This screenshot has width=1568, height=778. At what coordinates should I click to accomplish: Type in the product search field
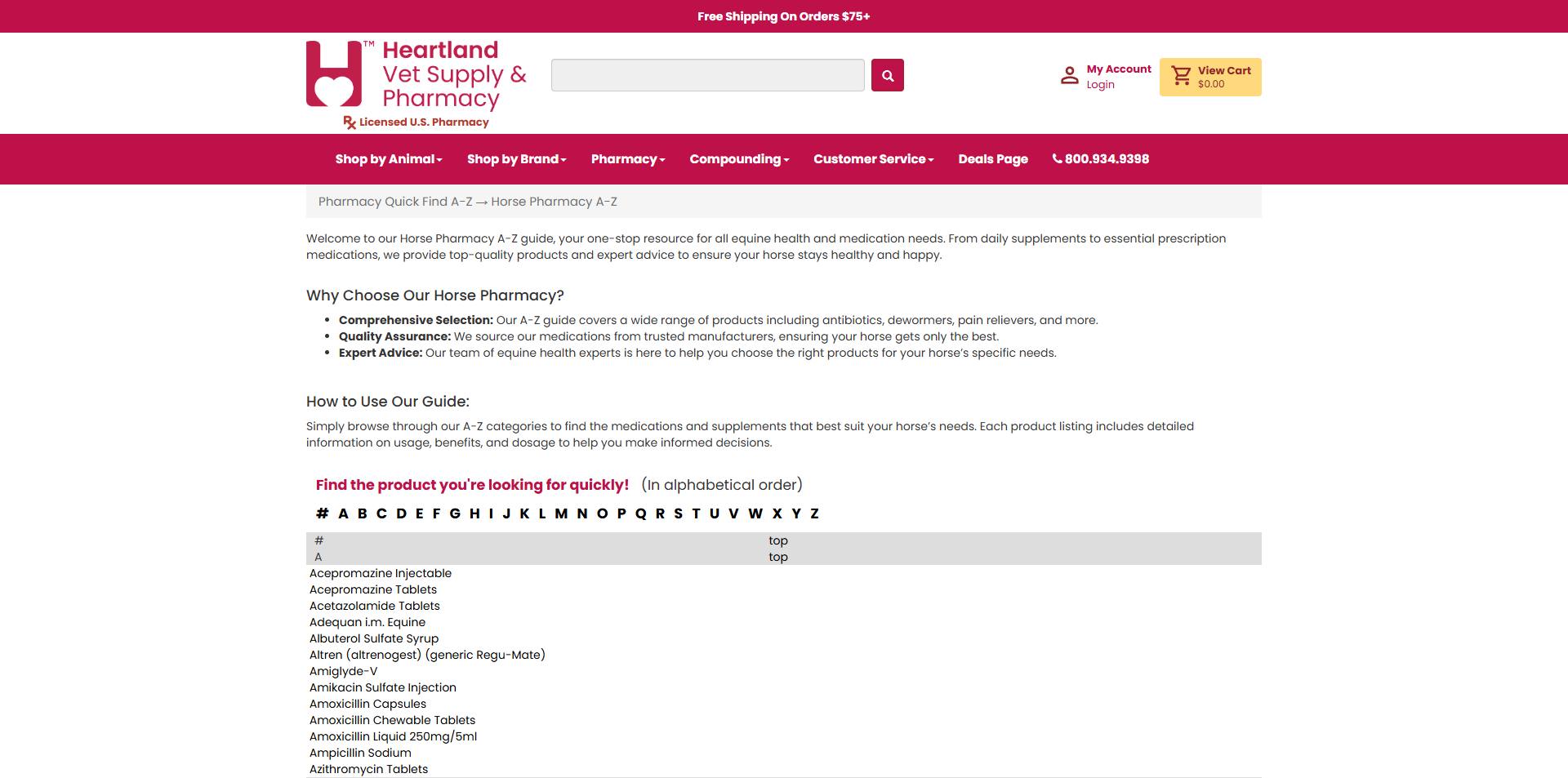707,76
